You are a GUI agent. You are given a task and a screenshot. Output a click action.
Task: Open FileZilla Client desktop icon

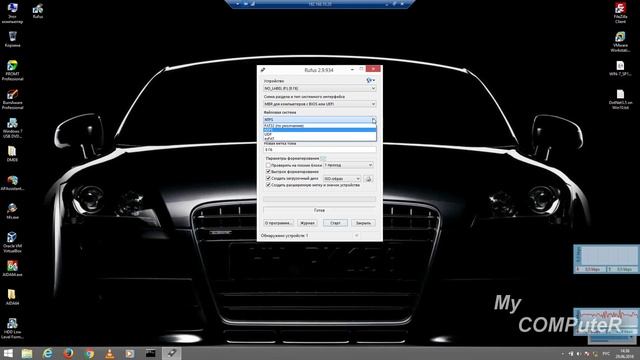(x=620, y=13)
